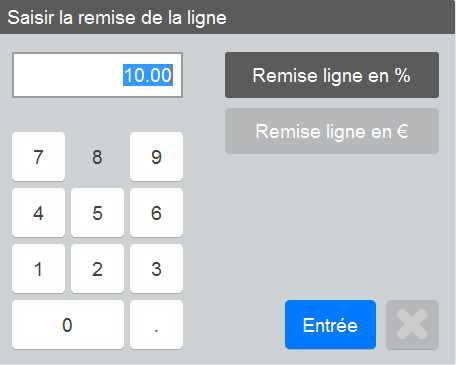Cancel the dialog with the grey X button

click(x=412, y=325)
